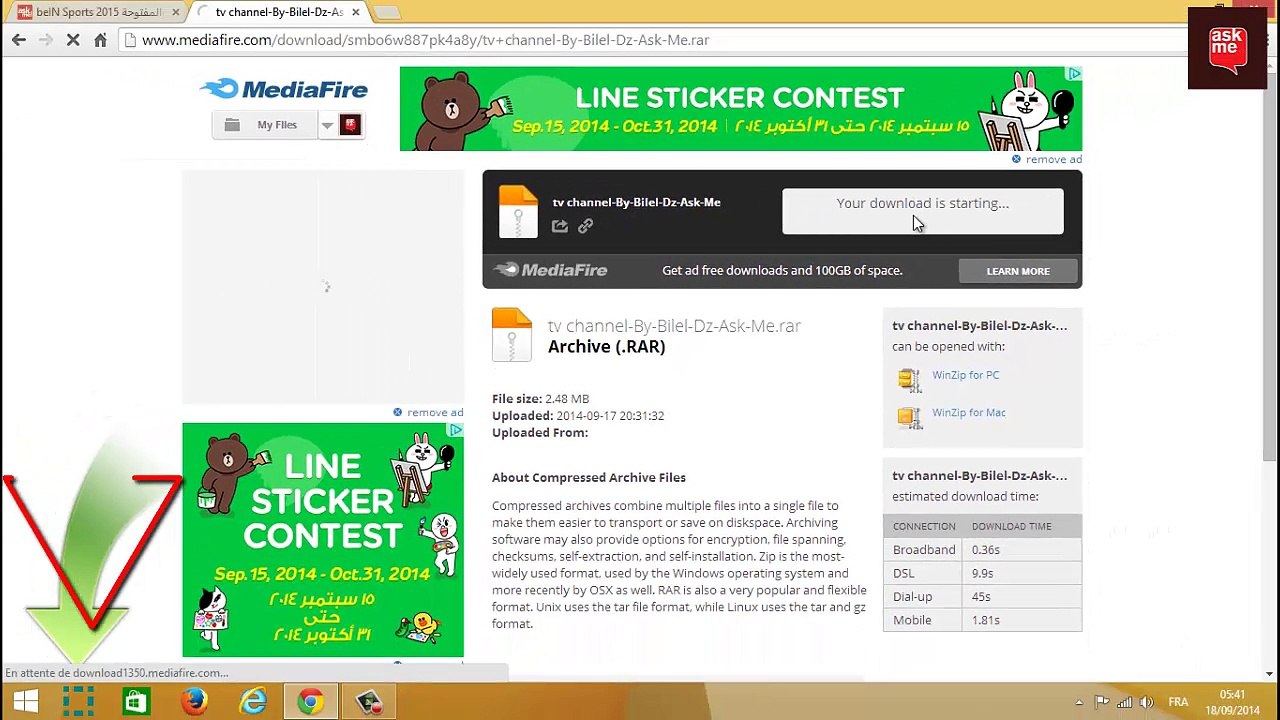Screen dimensions: 1280x720
Task: Click the About Compressed Archive Files heading
Action: pyautogui.click(x=589, y=478)
